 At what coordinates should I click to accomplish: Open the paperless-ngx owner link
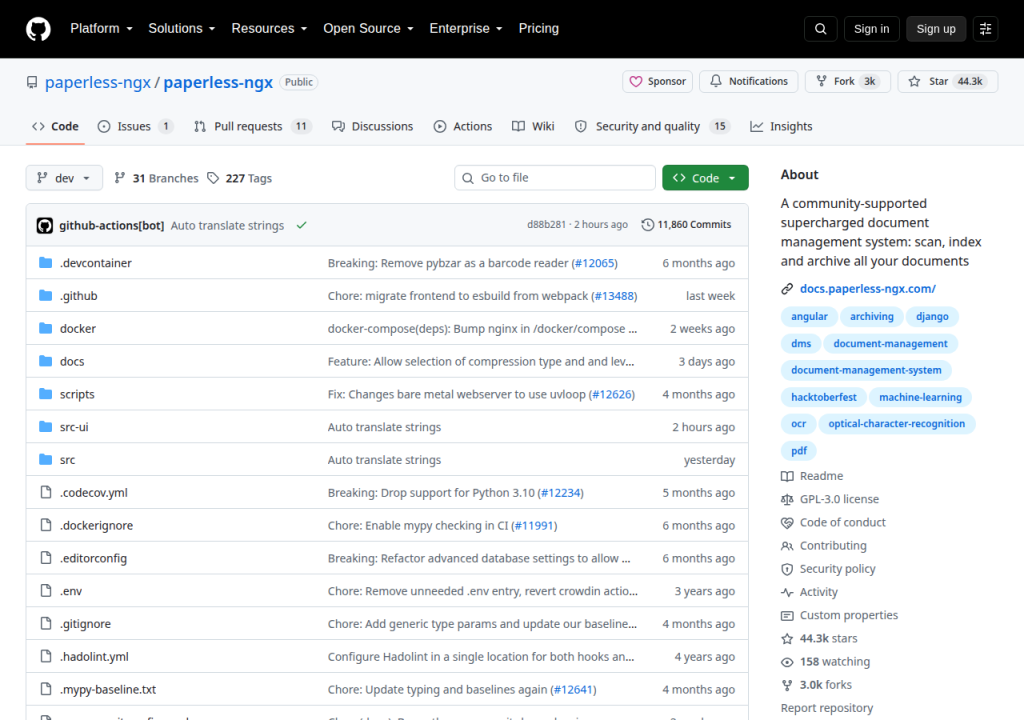(x=98, y=82)
